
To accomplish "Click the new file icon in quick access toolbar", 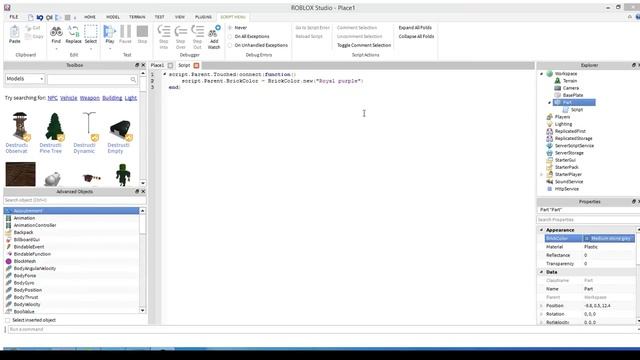I will [x=31, y=17].
